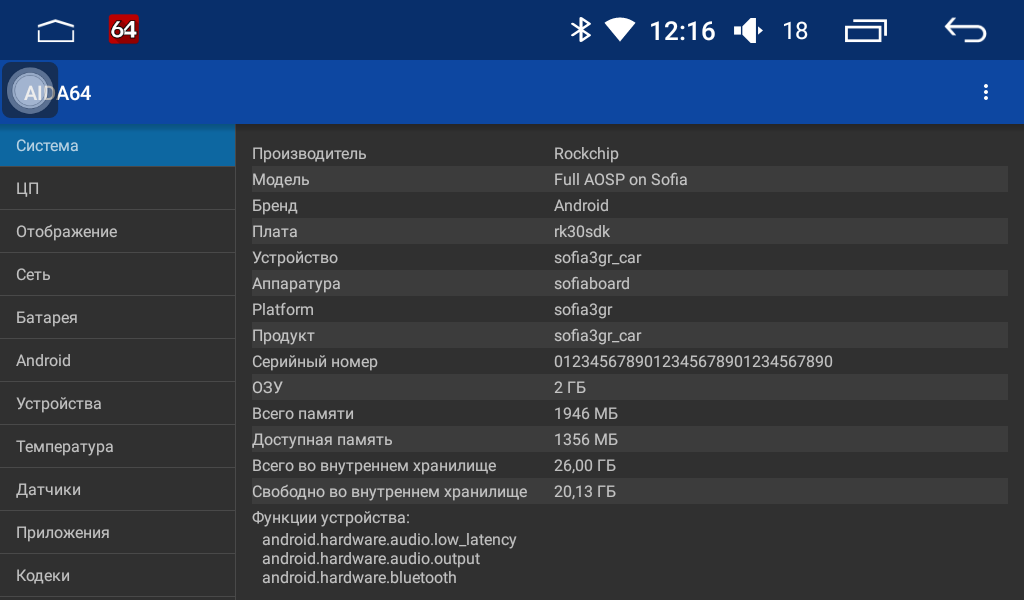Image resolution: width=1024 pixels, height=600 pixels.
Task: Tap the clock showing 12:16
Action: (682, 31)
